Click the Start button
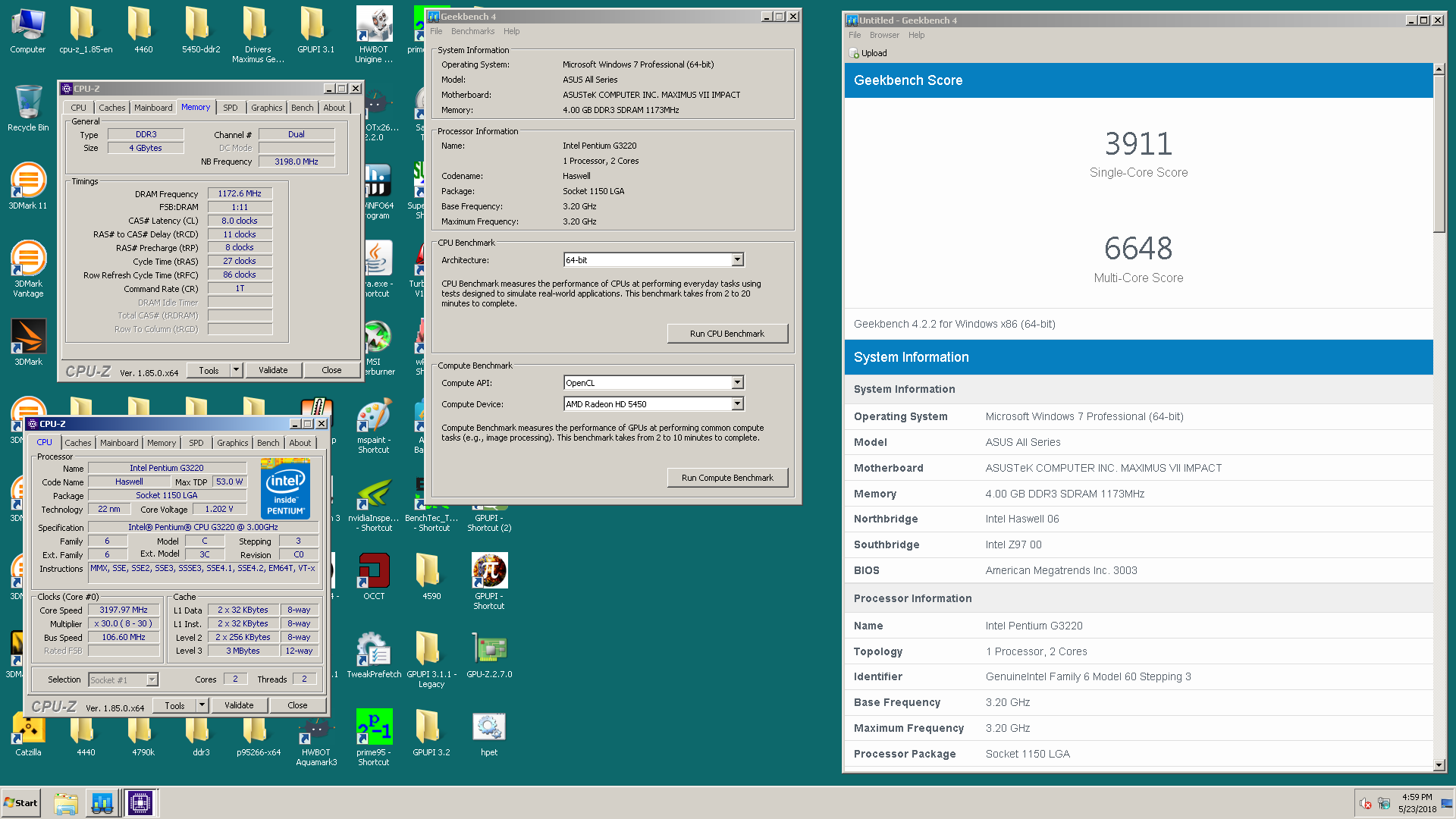Image resolution: width=1456 pixels, height=819 pixels. tap(20, 802)
